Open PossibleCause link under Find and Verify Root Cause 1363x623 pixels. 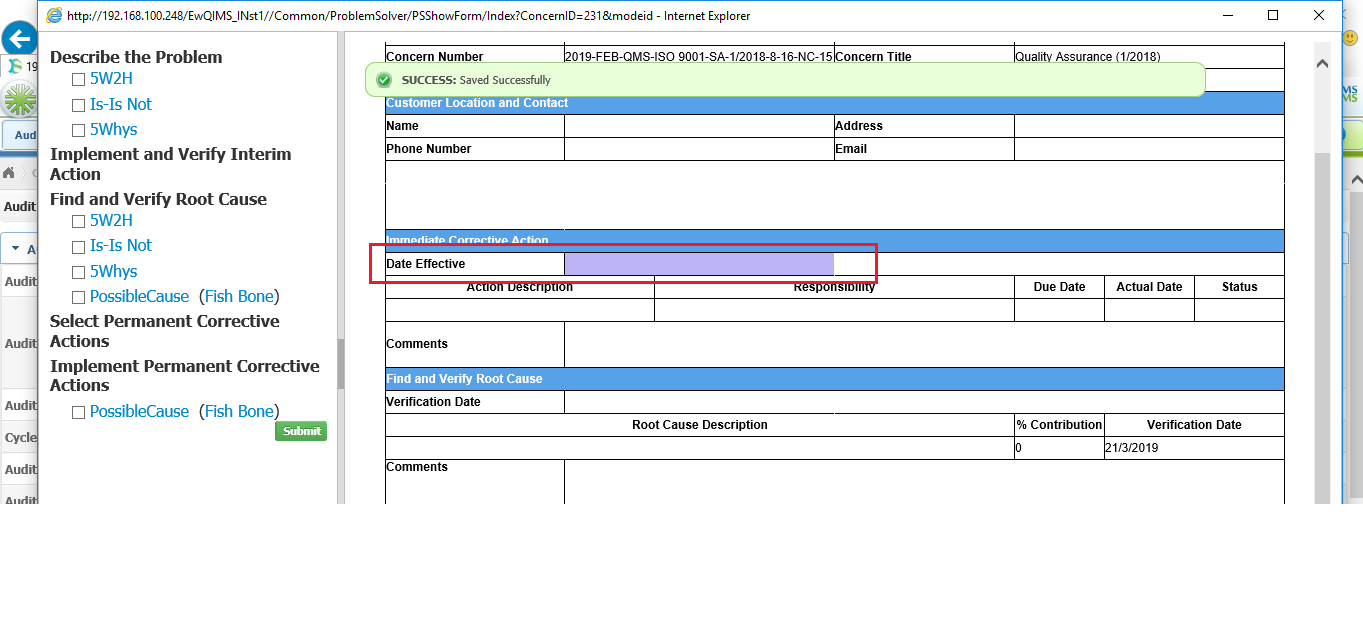pyautogui.click(x=139, y=296)
